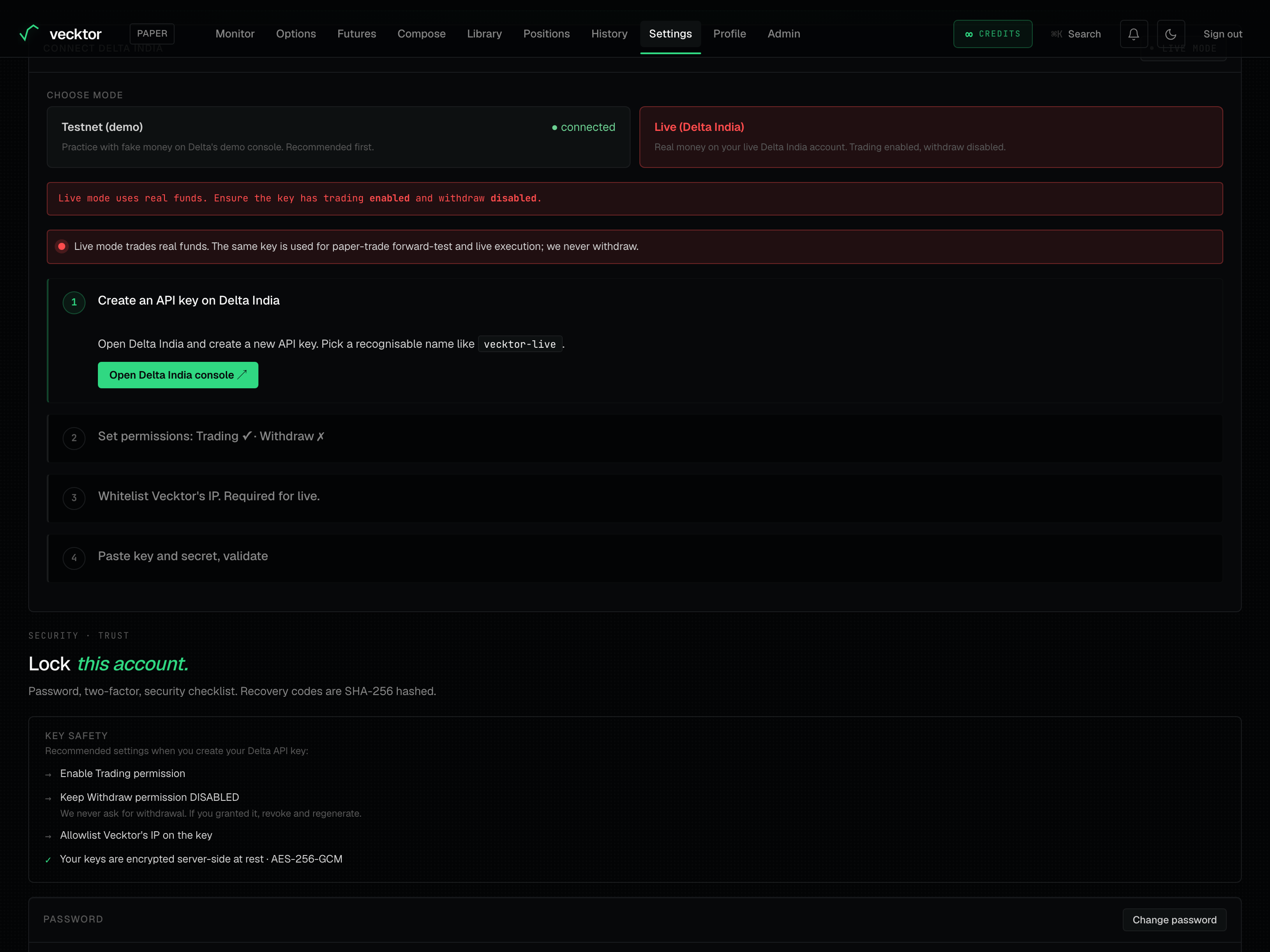The width and height of the screenshot is (1270, 952).
Task: Click the PAPER mode badge
Action: 152,33
